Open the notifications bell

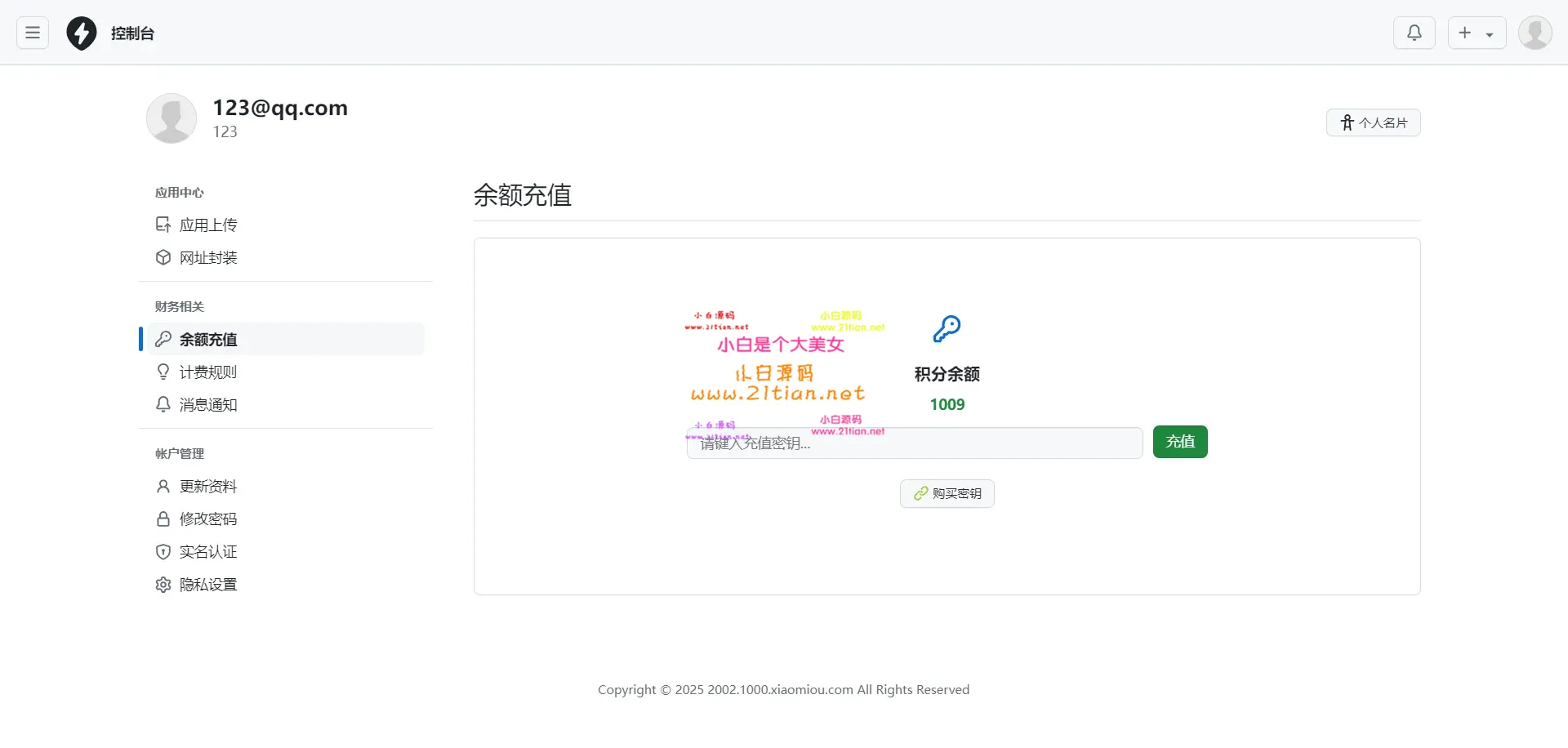pyautogui.click(x=1414, y=33)
